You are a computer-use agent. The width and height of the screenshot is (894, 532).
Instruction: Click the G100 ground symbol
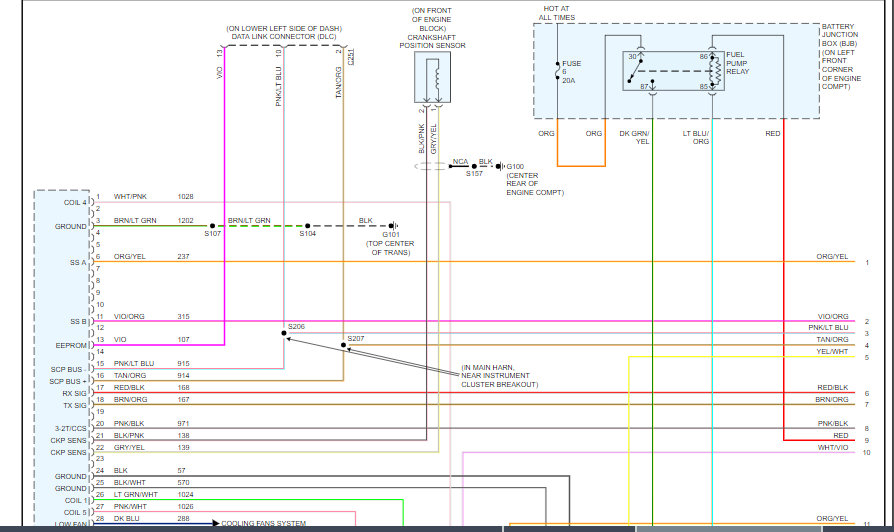[x=499, y=166]
